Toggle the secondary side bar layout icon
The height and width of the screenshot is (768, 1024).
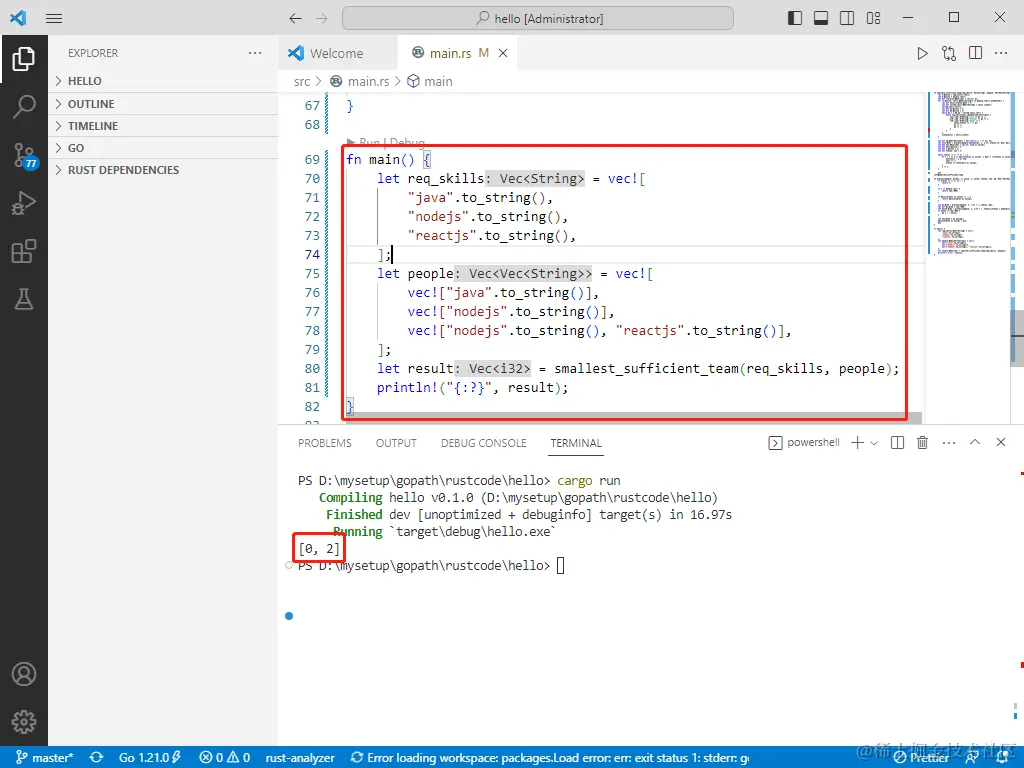[x=847, y=18]
